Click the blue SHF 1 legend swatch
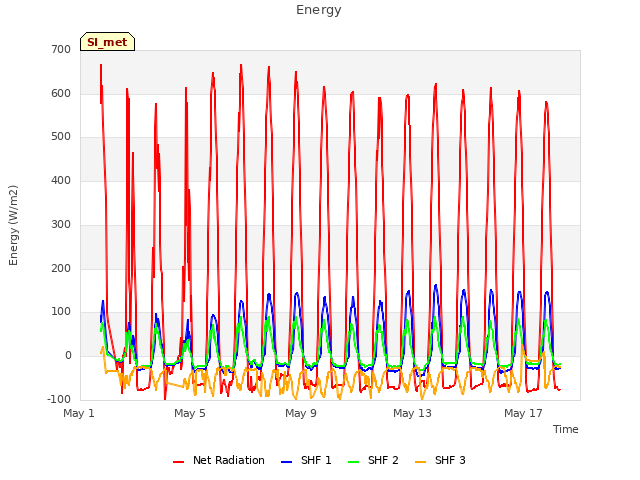 (287, 462)
